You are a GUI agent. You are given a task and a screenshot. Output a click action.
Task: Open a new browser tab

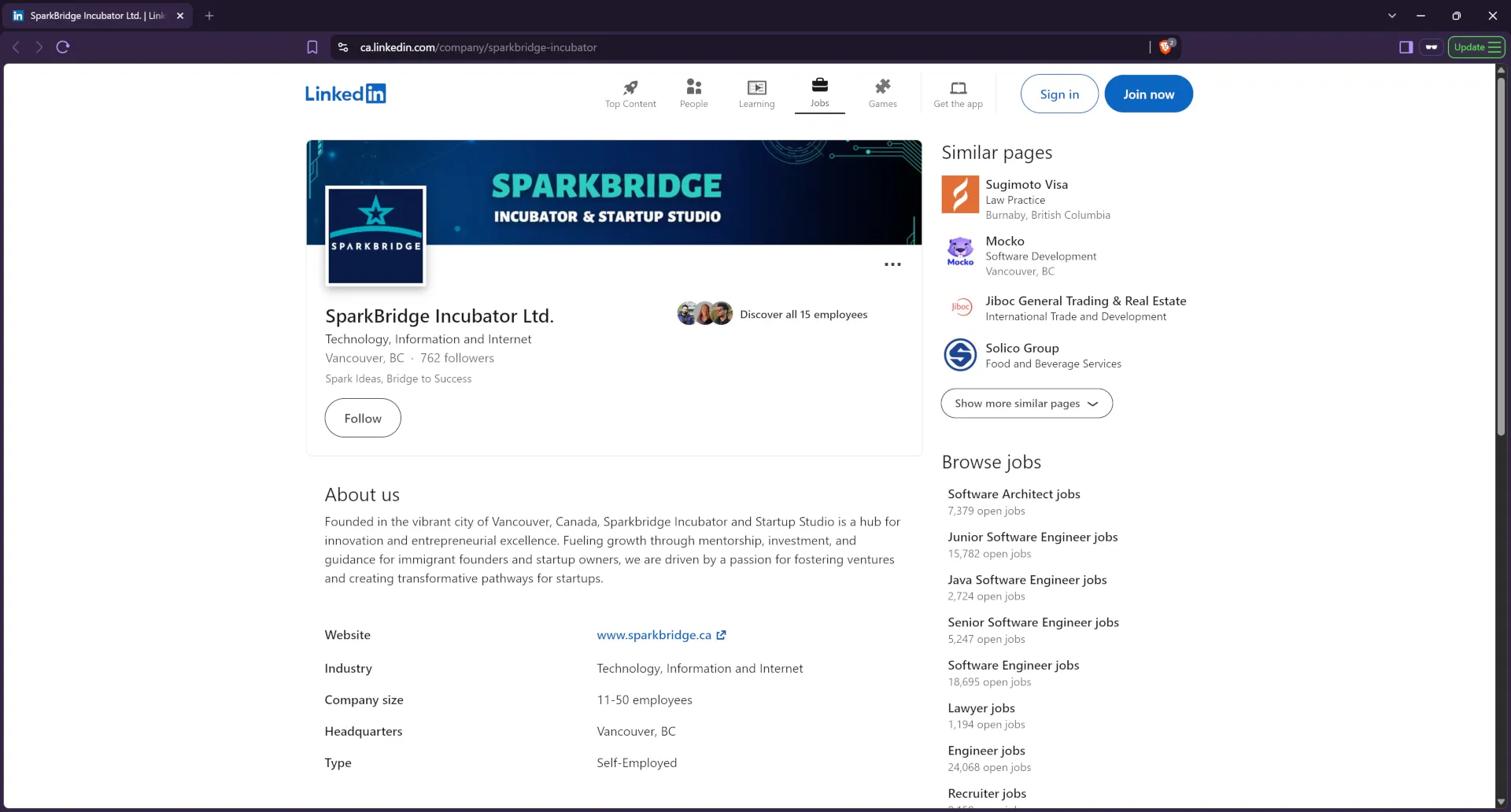209,16
